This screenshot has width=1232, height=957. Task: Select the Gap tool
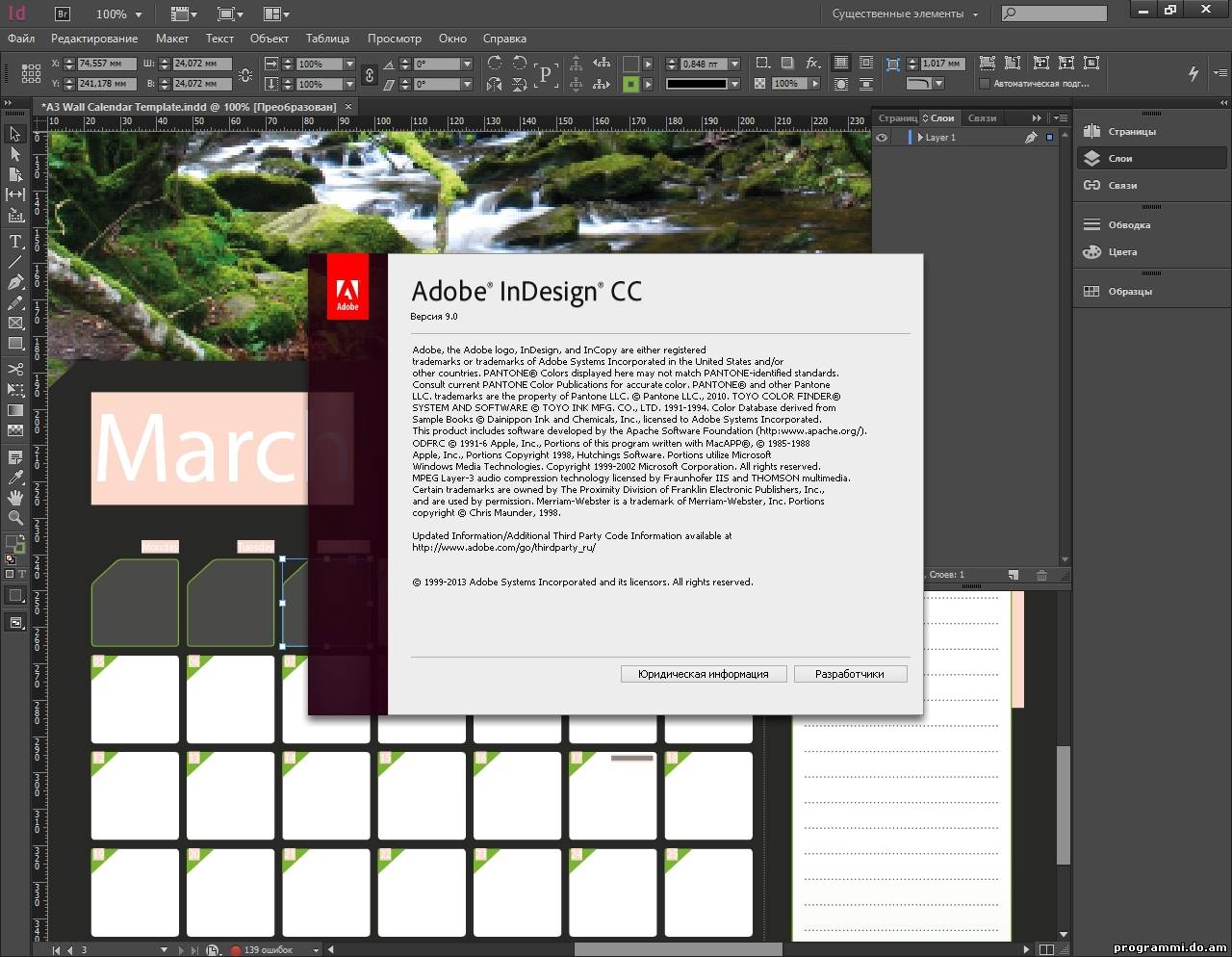pyautogui.click(x=15, y=194)
